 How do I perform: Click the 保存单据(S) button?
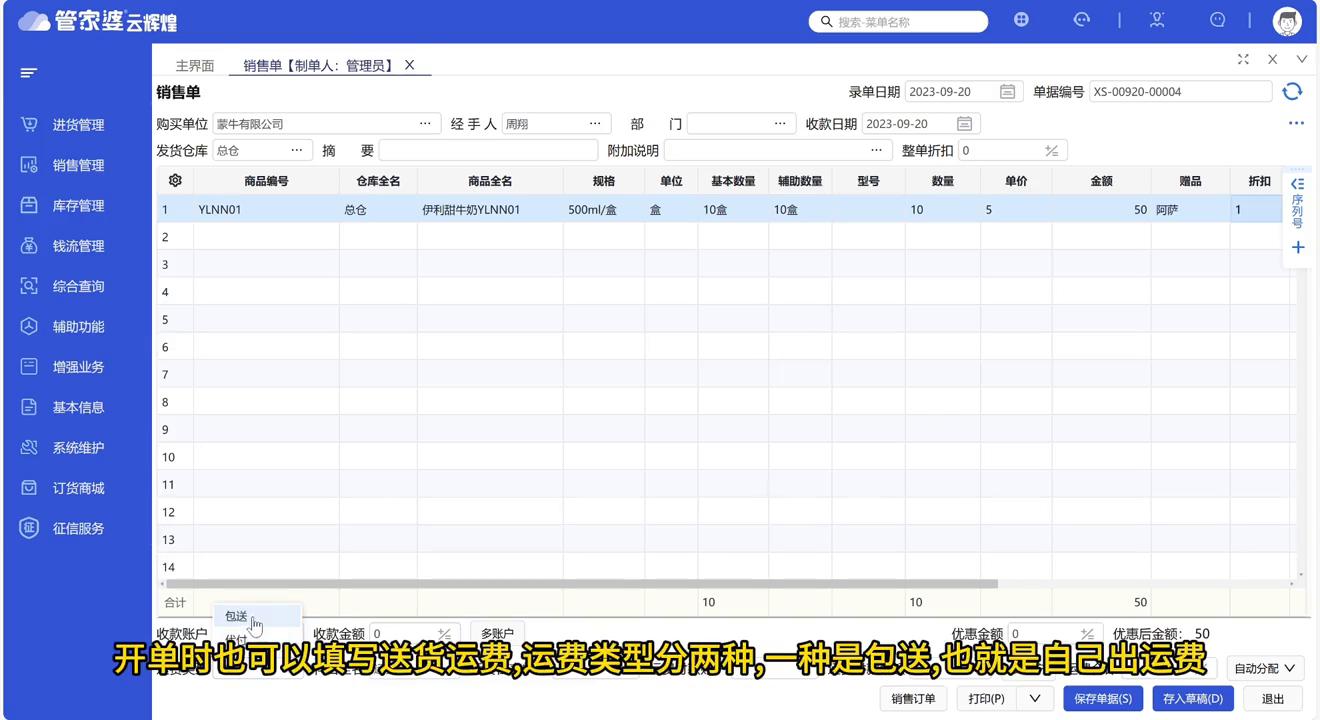point(1103,698)
